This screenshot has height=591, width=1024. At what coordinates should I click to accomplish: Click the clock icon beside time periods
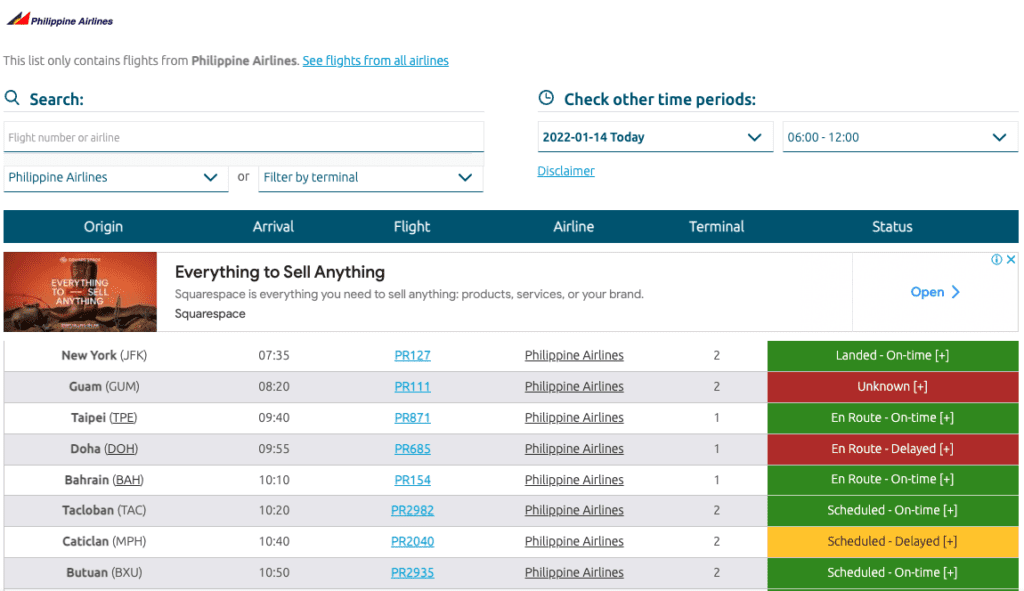[x=546, y=98]
